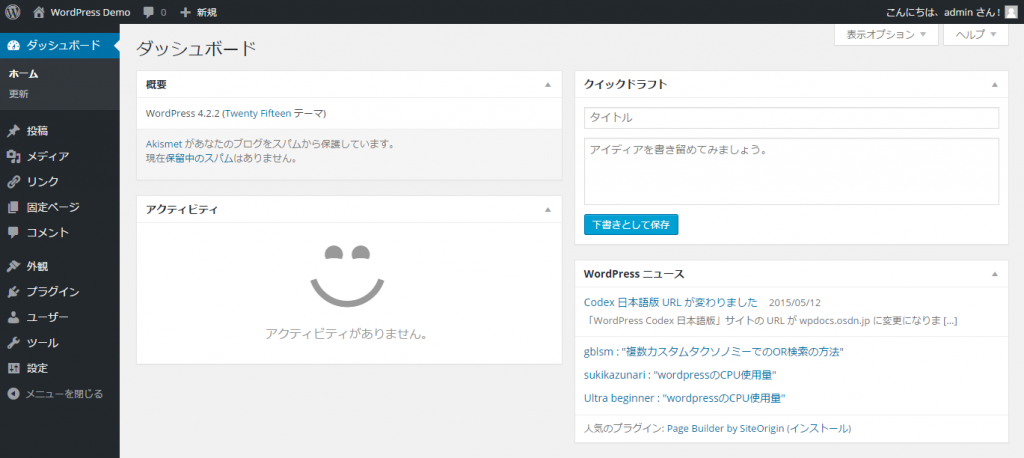This screenshot has width=1024, height=458.
Task: Open the Page Builder by SiteOrigin link
Action: point(726,429)
